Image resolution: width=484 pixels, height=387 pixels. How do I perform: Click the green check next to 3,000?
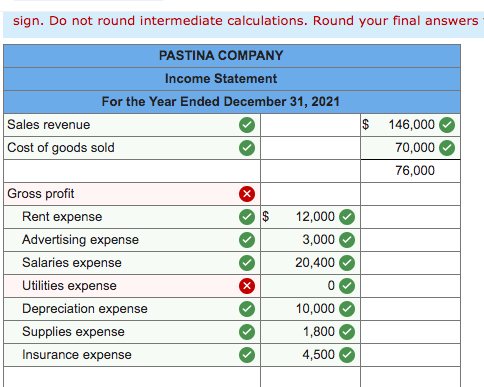[x=347, y=240]
